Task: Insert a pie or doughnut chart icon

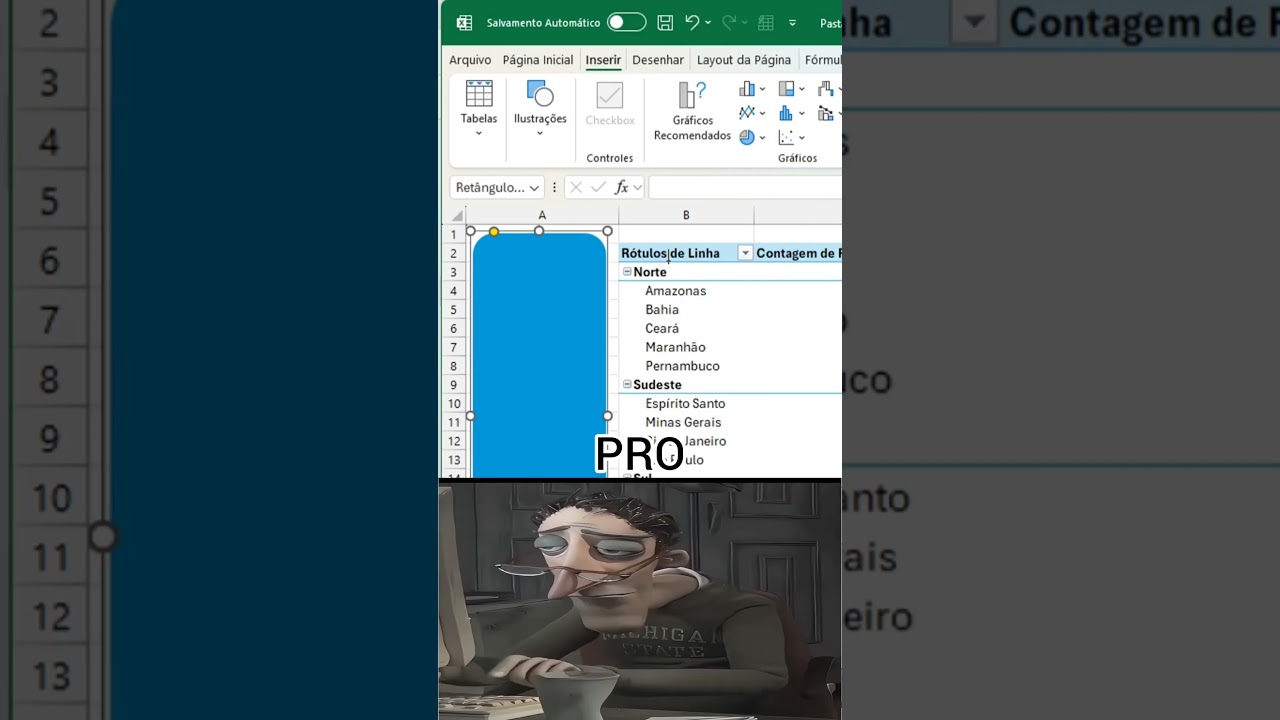Action: 747,137
